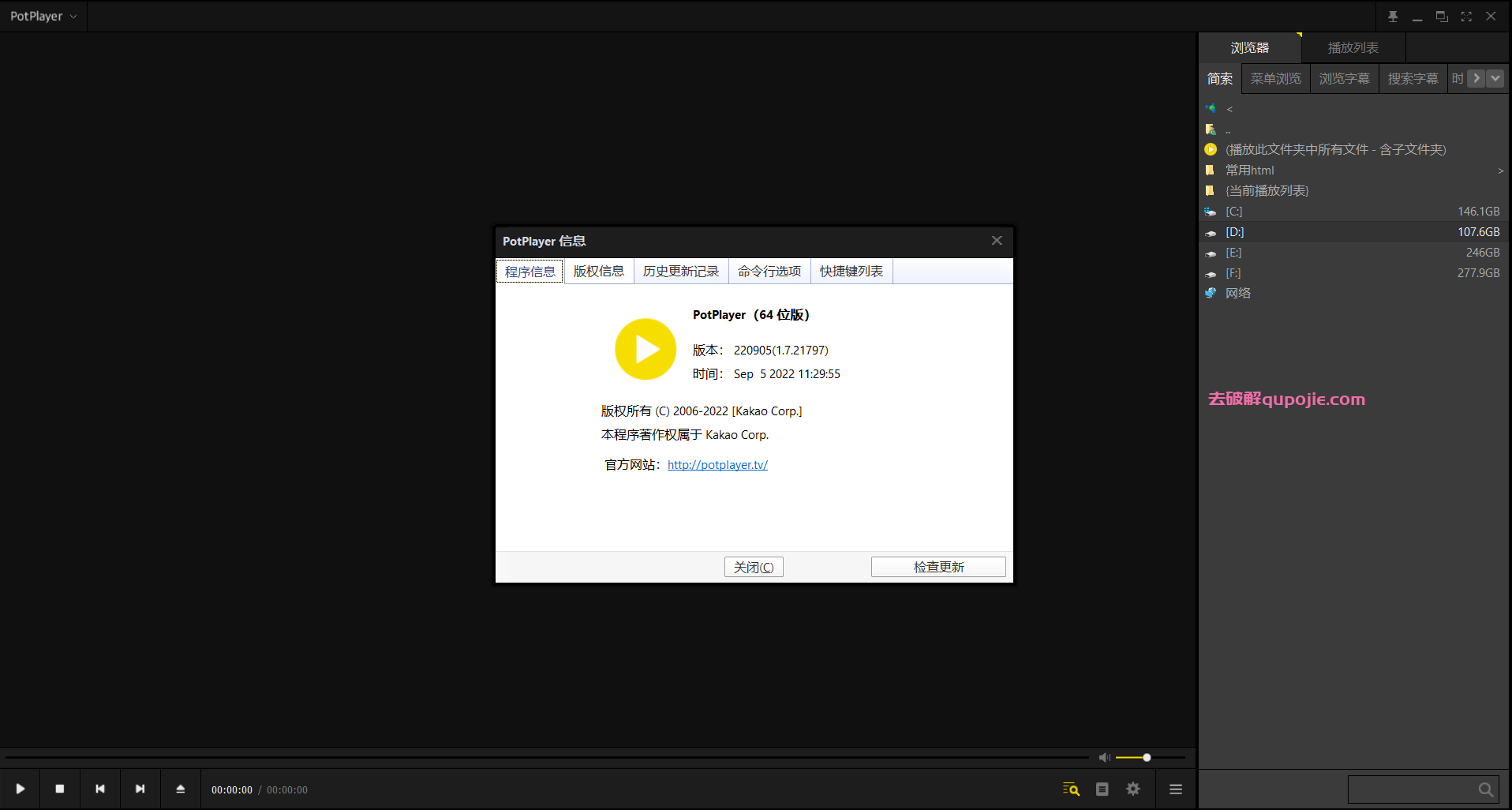Select the 搜索字幕 sub-tab
This screenshot has height=810, width=1512.
(1413, 79)
